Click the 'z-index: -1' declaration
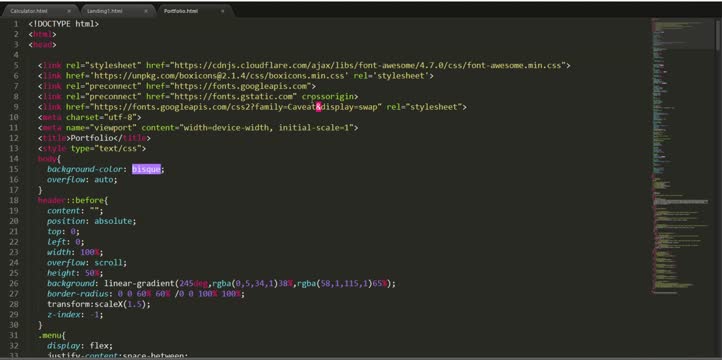The width and height of the screenshot is (722, 360). (x=75, y=315)
